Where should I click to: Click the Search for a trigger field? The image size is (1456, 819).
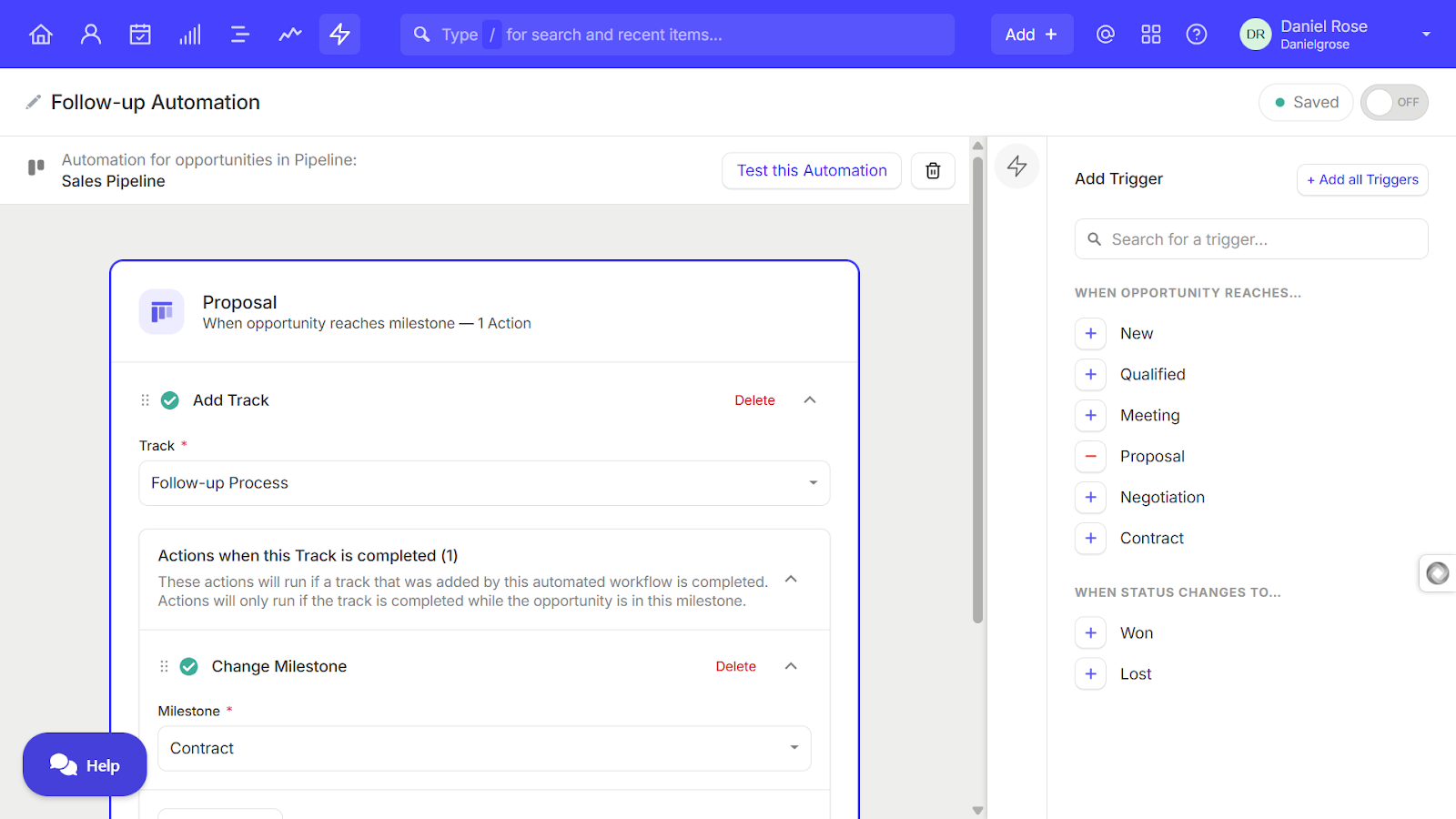coord(1251,239)
